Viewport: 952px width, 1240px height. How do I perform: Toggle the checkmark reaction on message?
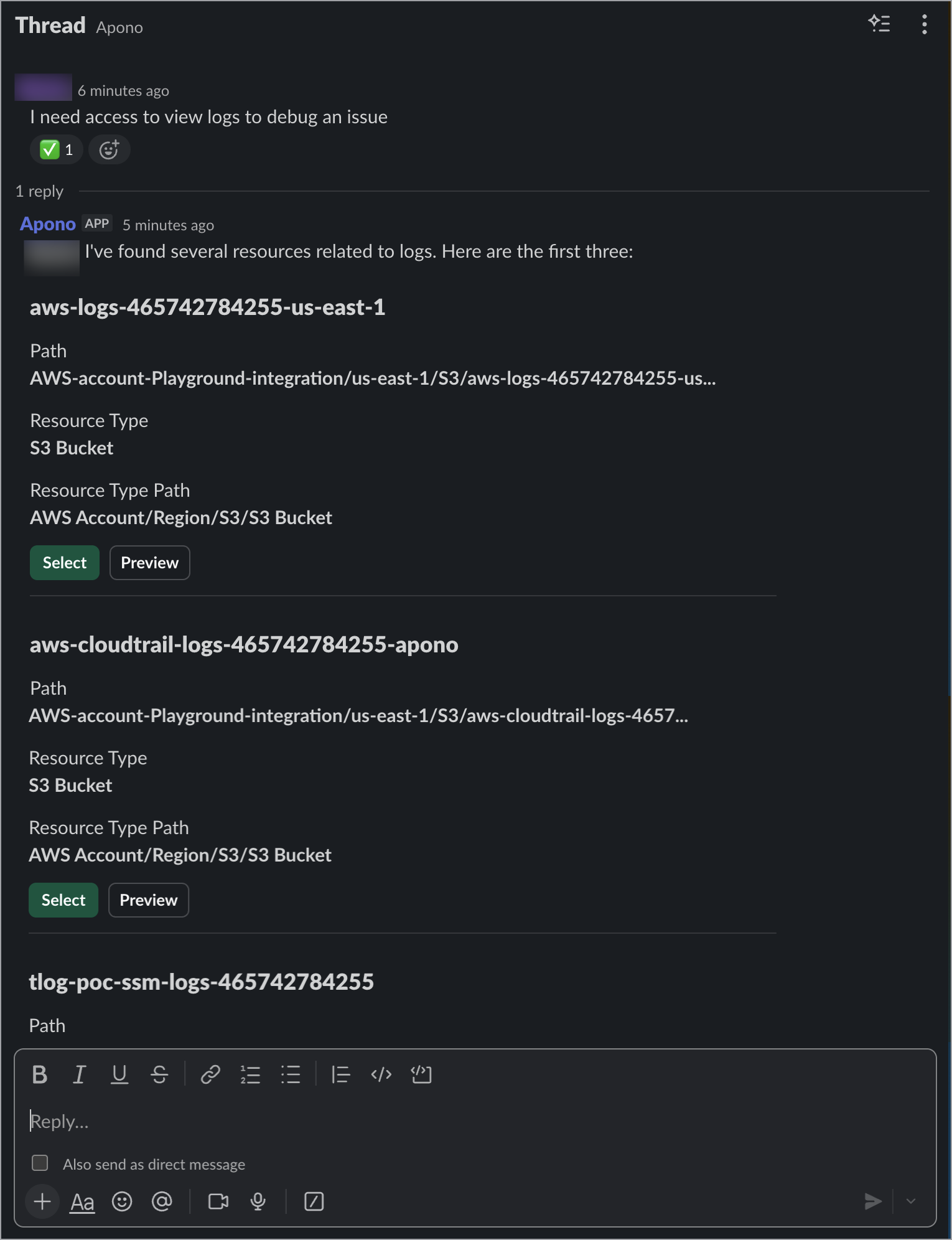pos(56,149)
